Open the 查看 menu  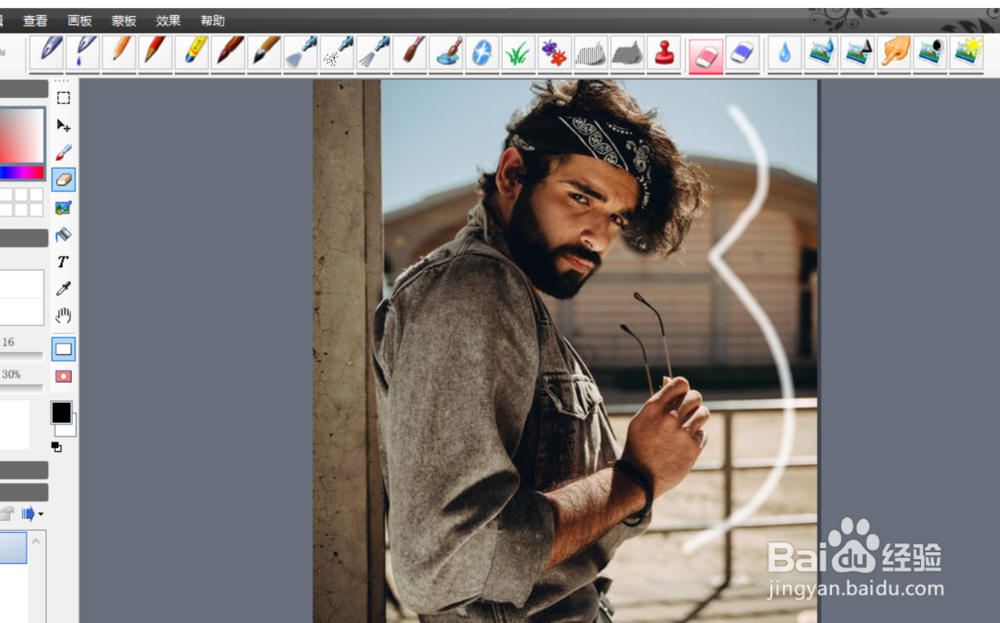point(35,21)
